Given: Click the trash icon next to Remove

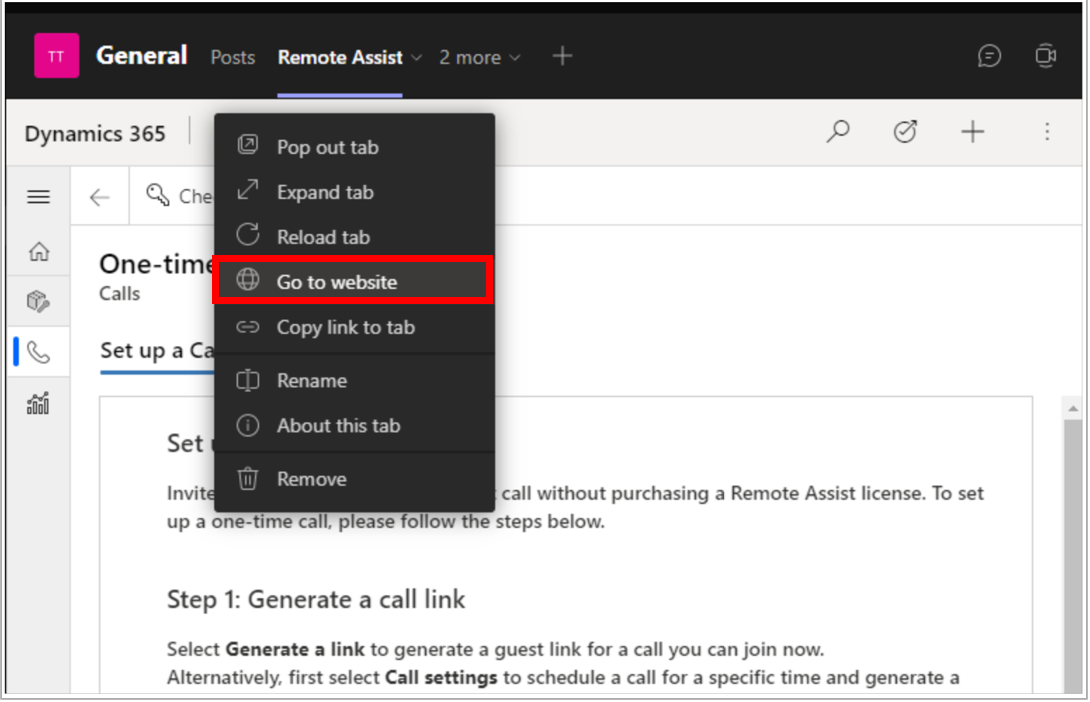Looking at the screenshot, I should click(247, 478).
